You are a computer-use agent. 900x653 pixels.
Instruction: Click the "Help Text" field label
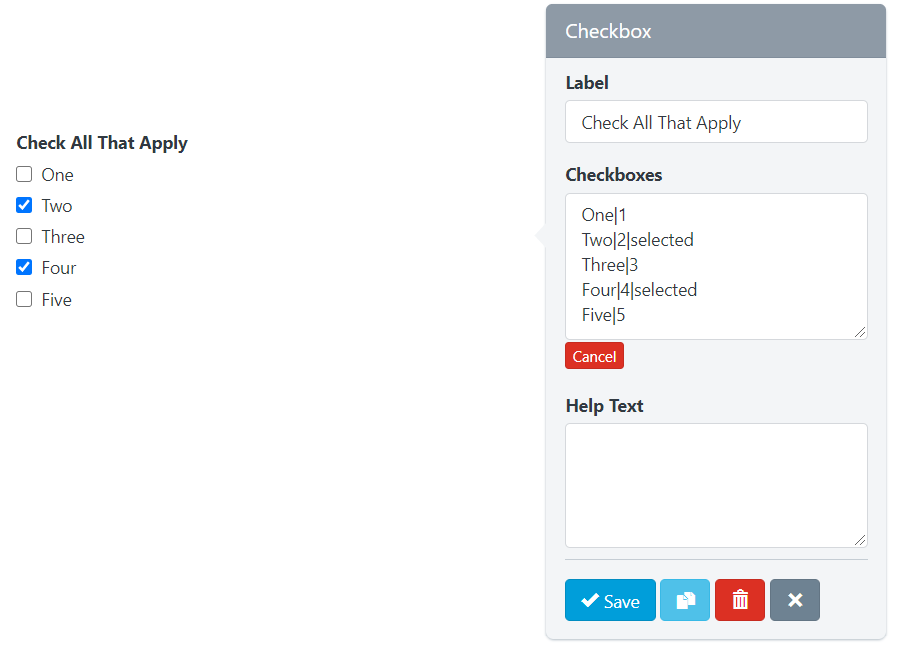coord(604,406)
